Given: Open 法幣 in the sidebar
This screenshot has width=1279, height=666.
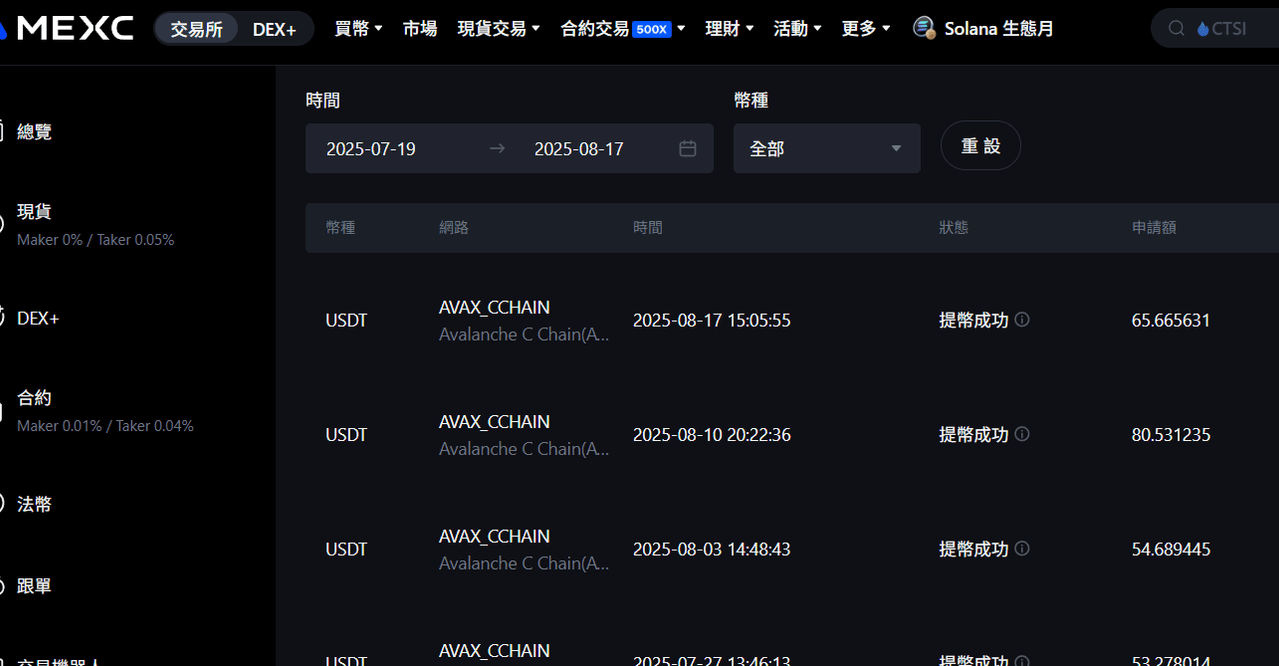Looking at the screenshot, I should pyautogui.click(x=34, y=504).
